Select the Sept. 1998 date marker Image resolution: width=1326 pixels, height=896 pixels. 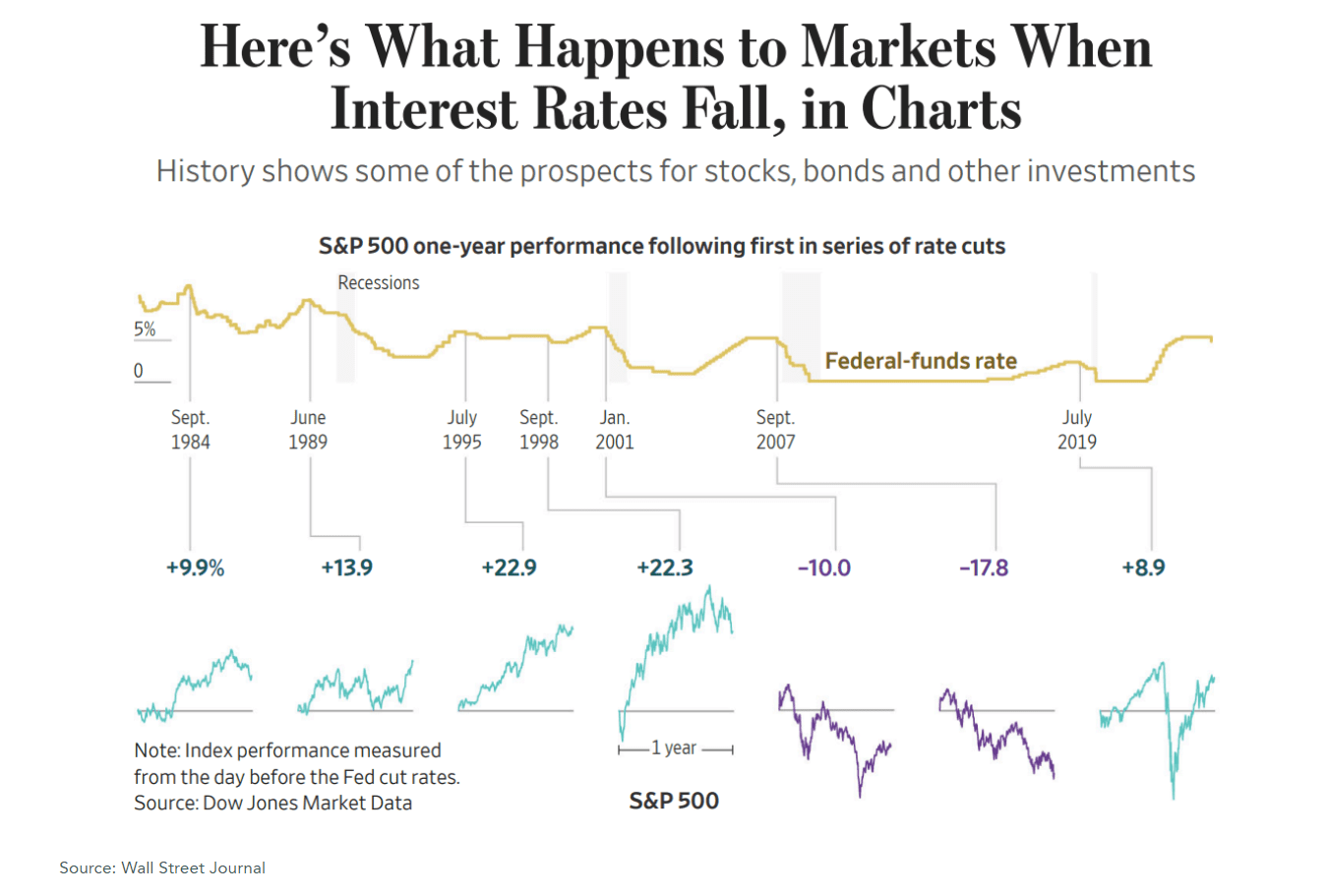point(539,430)
